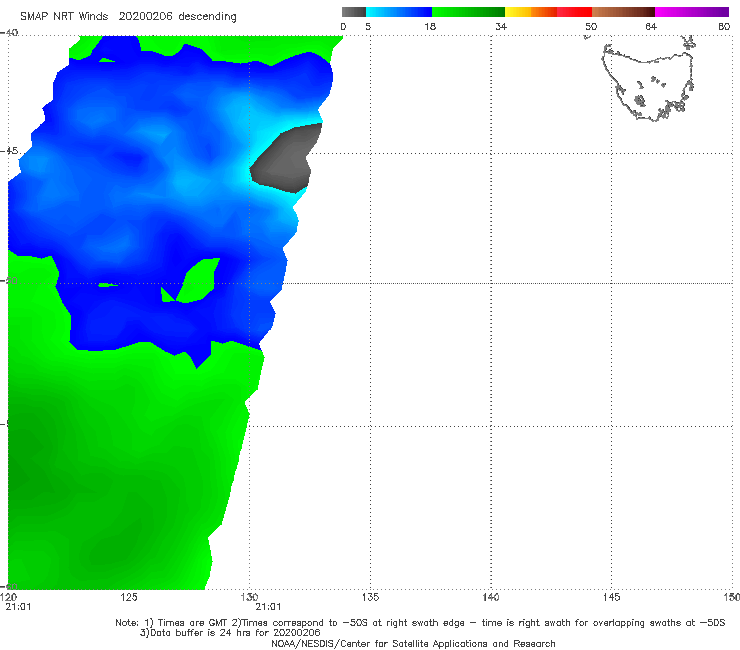Click the longitude label "135"
The width and height of the screenshot is (740, 650).
[370, 597]
